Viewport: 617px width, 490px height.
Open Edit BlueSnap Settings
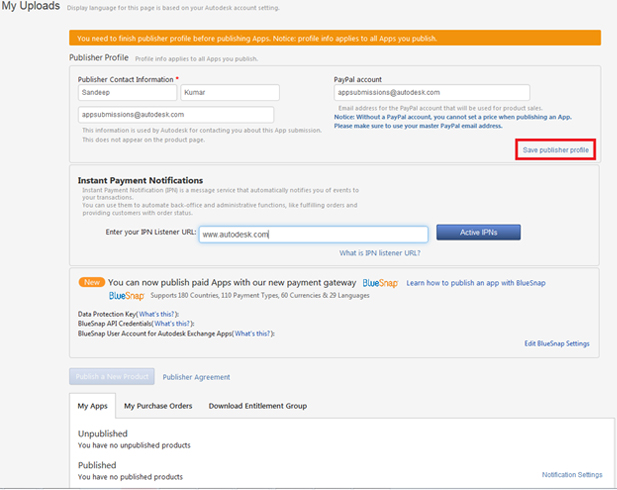556,343
